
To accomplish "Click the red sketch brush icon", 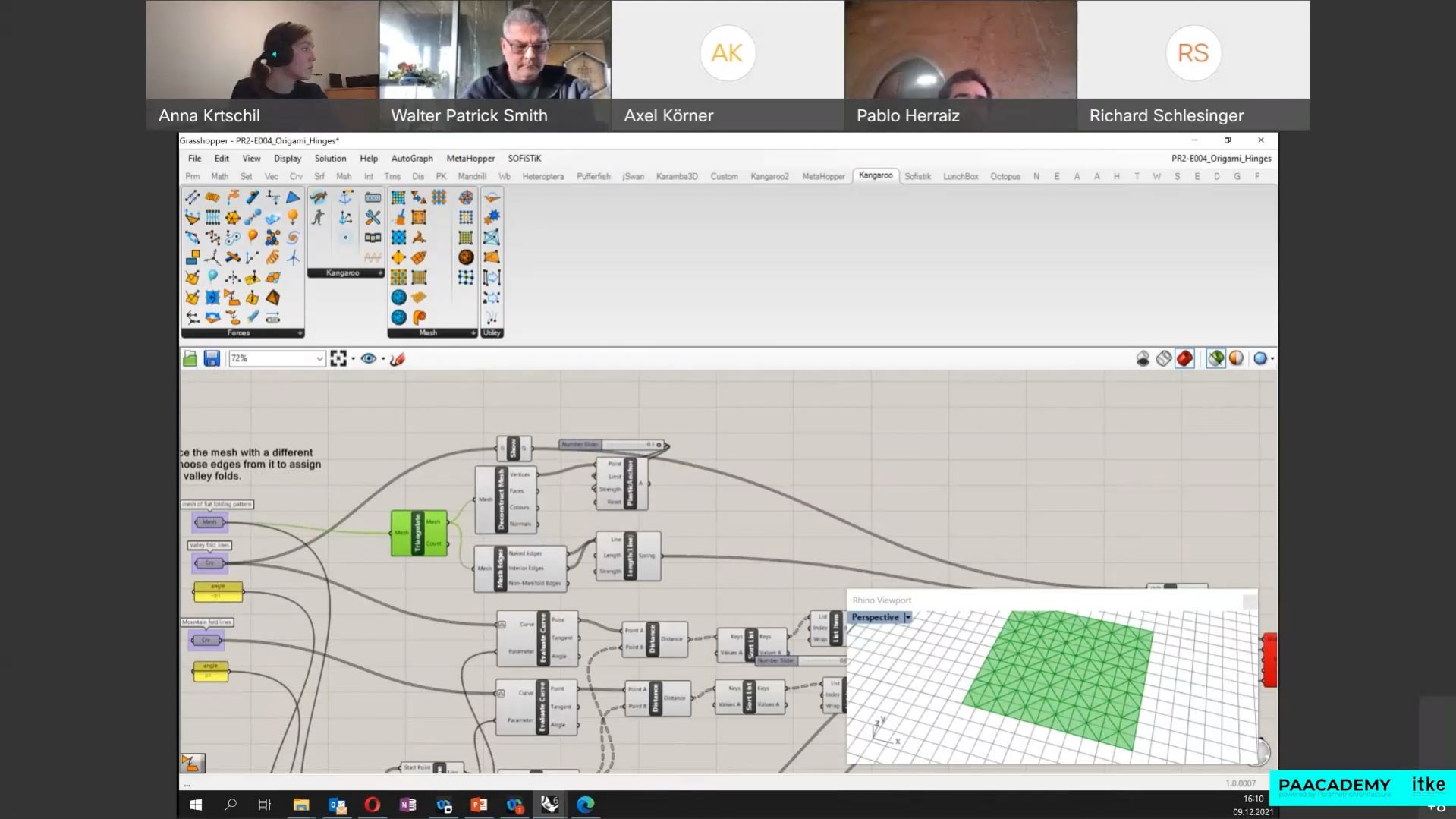I will click(x=398, y=358).
